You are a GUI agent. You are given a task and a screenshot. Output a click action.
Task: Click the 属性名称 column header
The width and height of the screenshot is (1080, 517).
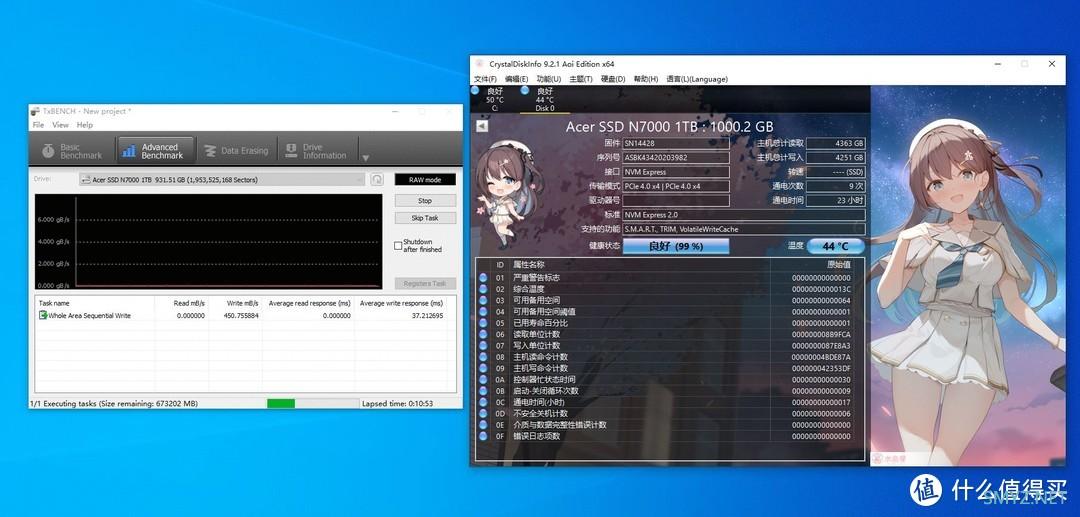point(529,264)
